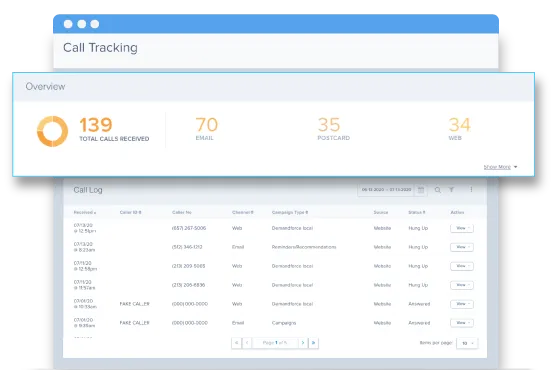
Task: Click the Source column header
Action: point(381,212)
